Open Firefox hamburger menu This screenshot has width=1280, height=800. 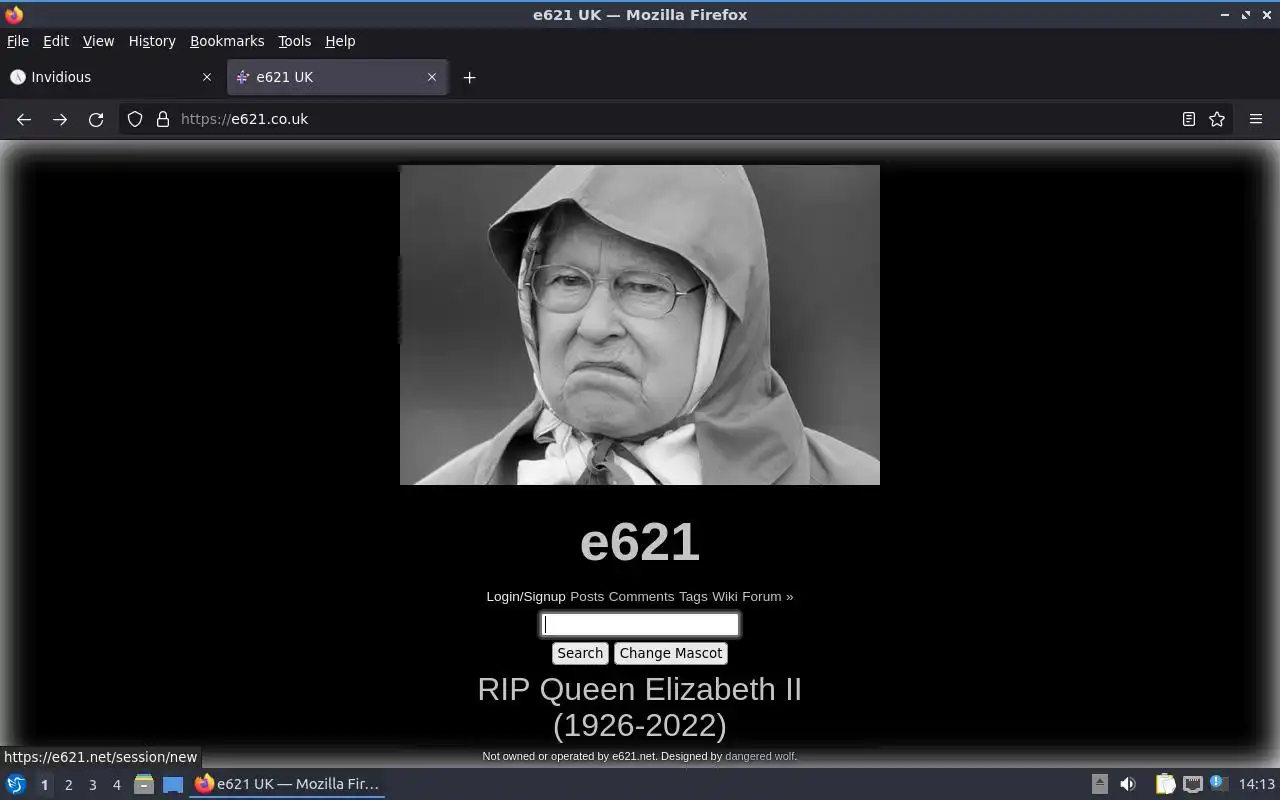point(1256,119)
